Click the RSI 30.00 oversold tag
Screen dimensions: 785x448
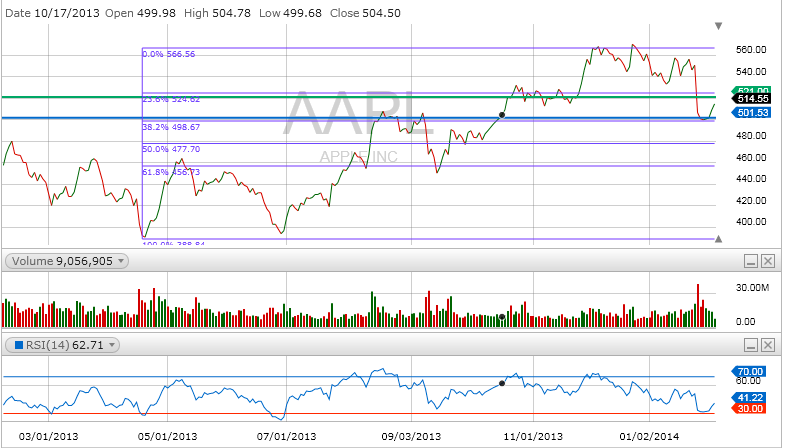pos(749,408)
